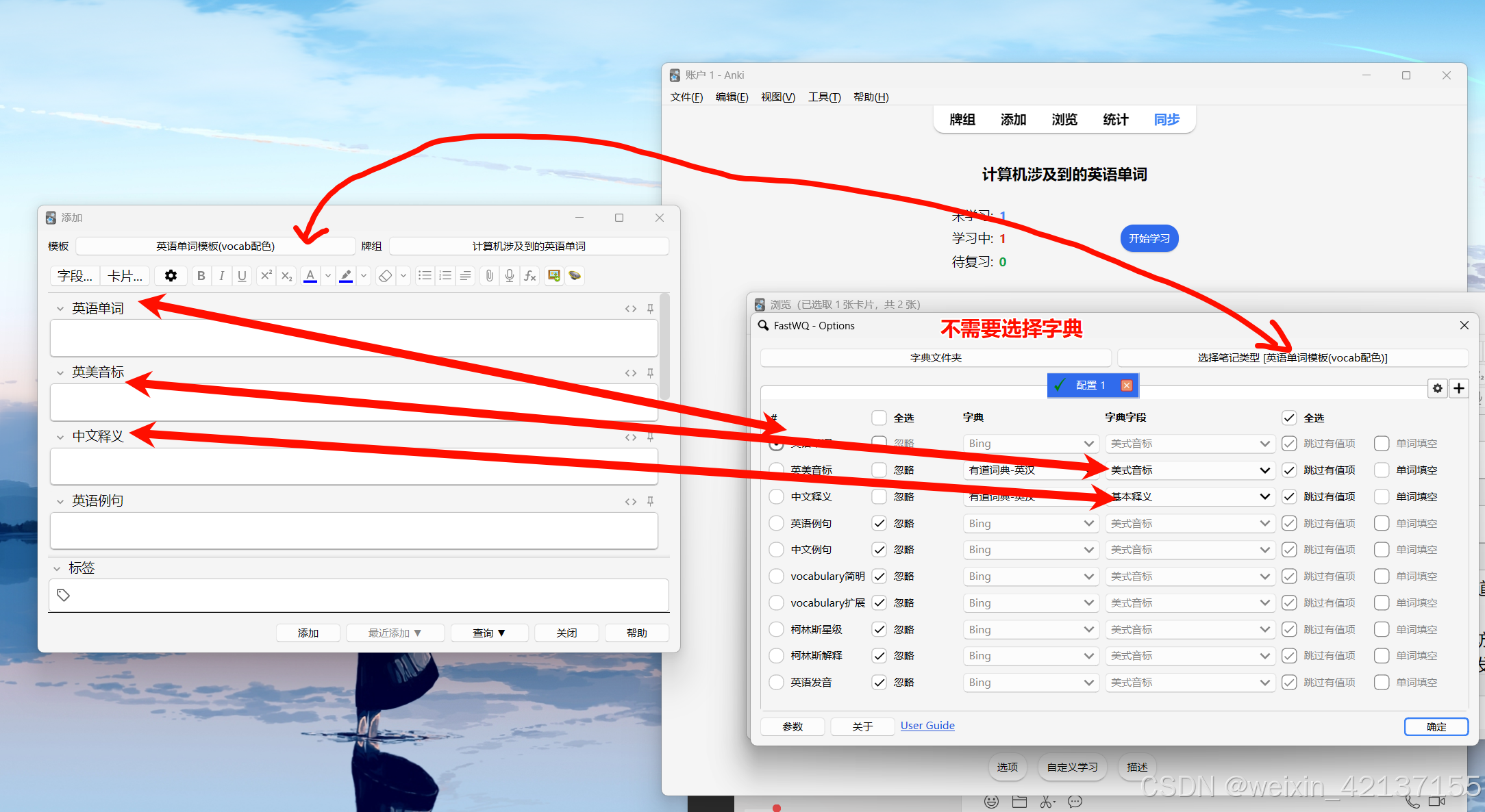Toggle ignore checkbox for 英语例句 row
Image resolution: width=1485 pixels, height=812 pixels.
pyautogui.click(x=879, y=523)
